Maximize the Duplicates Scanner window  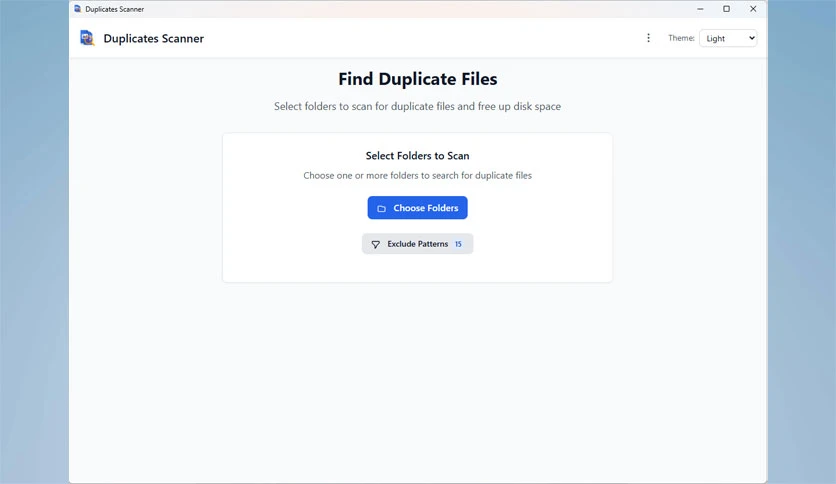pyautogui.click(x=726, y=9)
